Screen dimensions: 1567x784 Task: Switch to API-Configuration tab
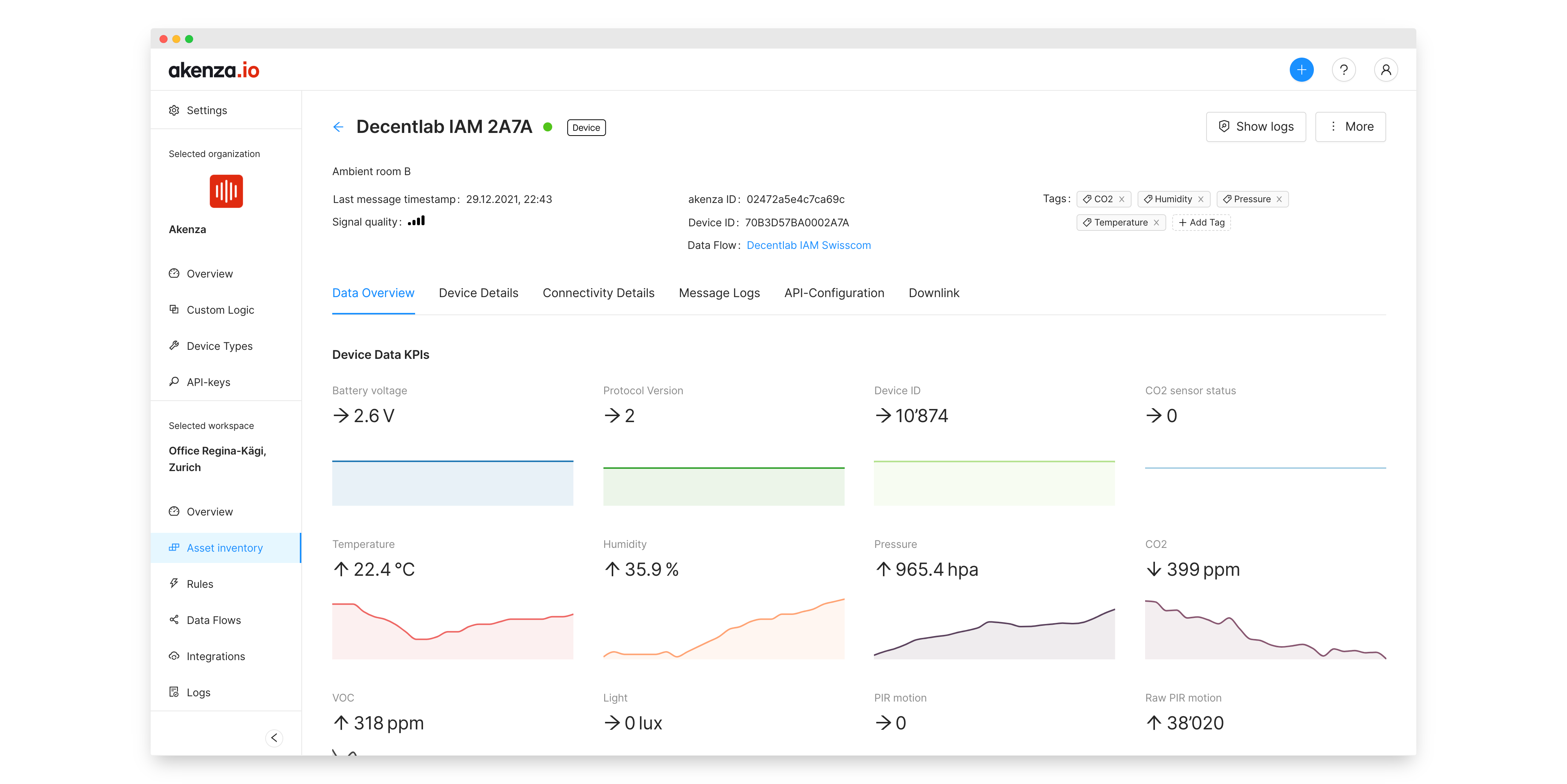point(834,293)
